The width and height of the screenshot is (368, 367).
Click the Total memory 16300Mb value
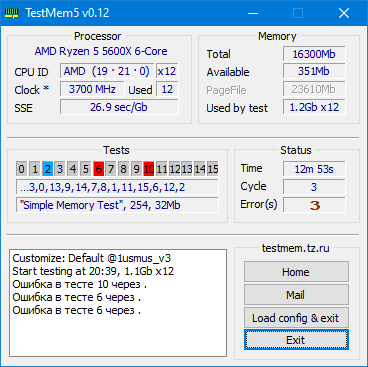pyautogui.click(x=314, y=54)
